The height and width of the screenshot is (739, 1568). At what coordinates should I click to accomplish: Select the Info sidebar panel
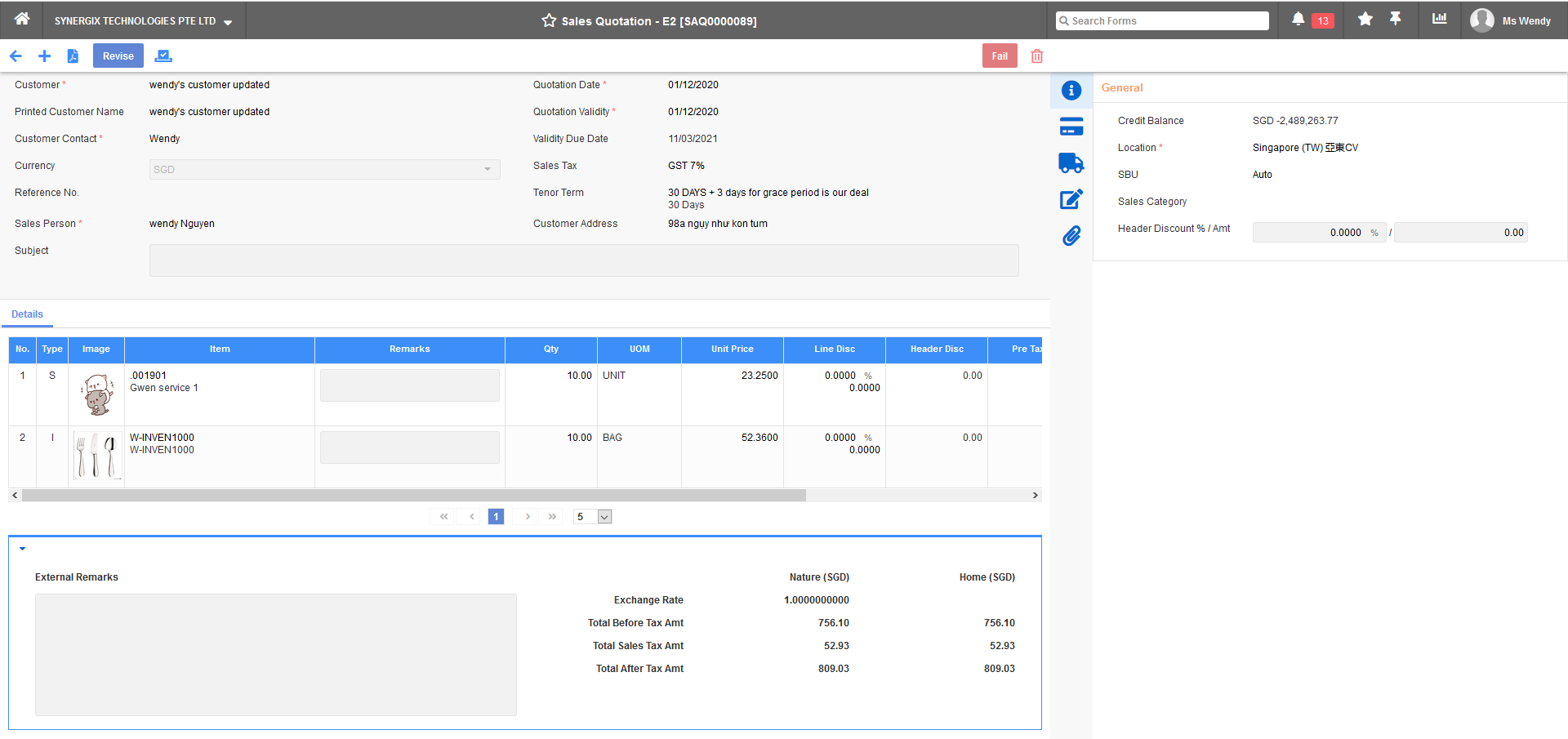coord(1071,91)
